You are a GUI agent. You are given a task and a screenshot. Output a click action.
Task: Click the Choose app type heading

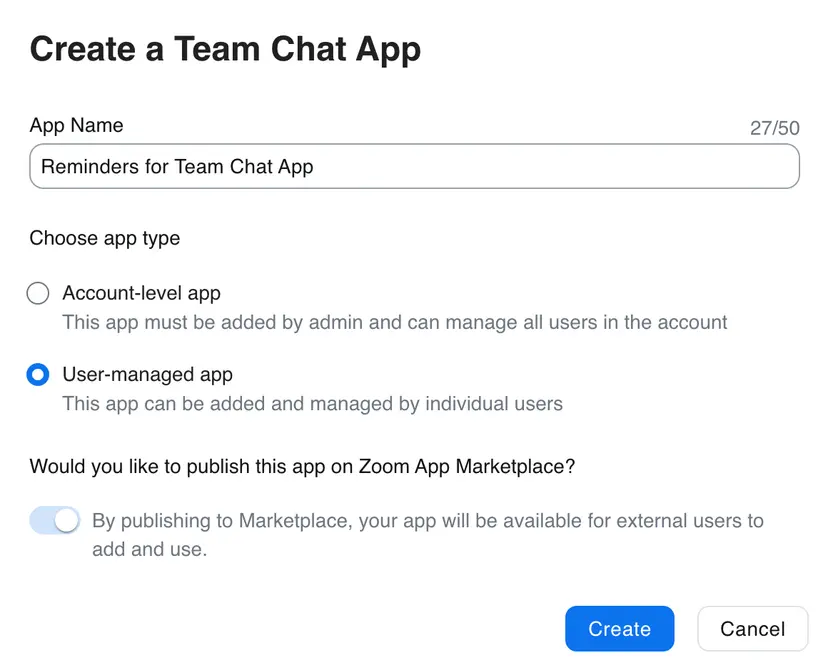pos(104,238)
